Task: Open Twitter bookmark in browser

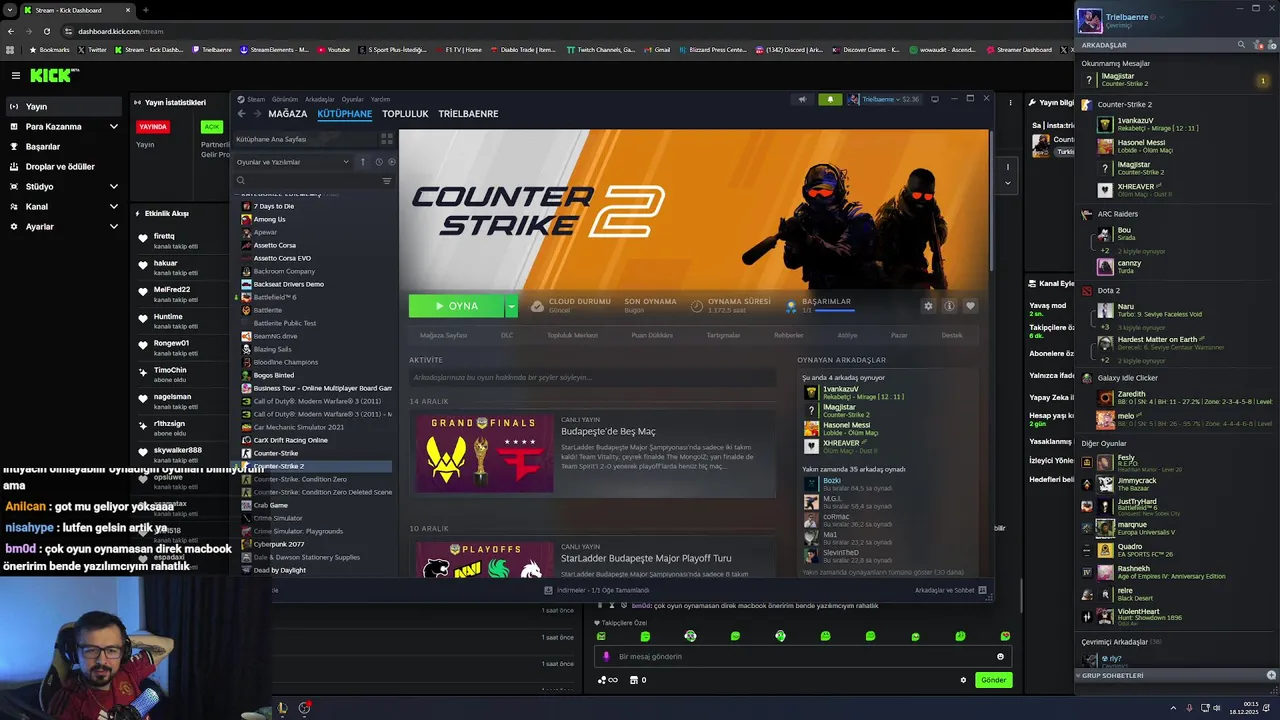Action: 91,50
